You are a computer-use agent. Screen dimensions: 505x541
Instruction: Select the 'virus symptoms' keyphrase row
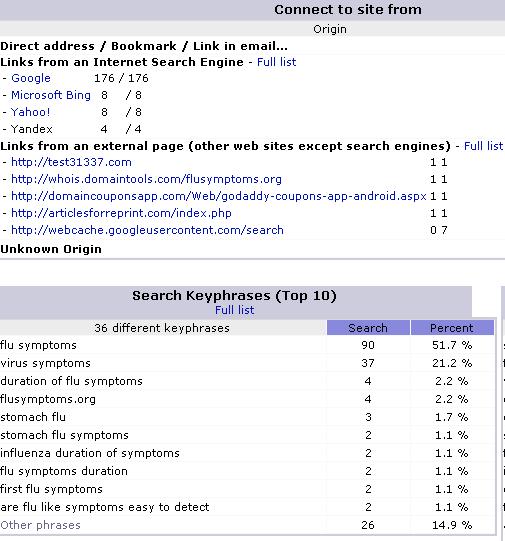click(x=248, y=363)
